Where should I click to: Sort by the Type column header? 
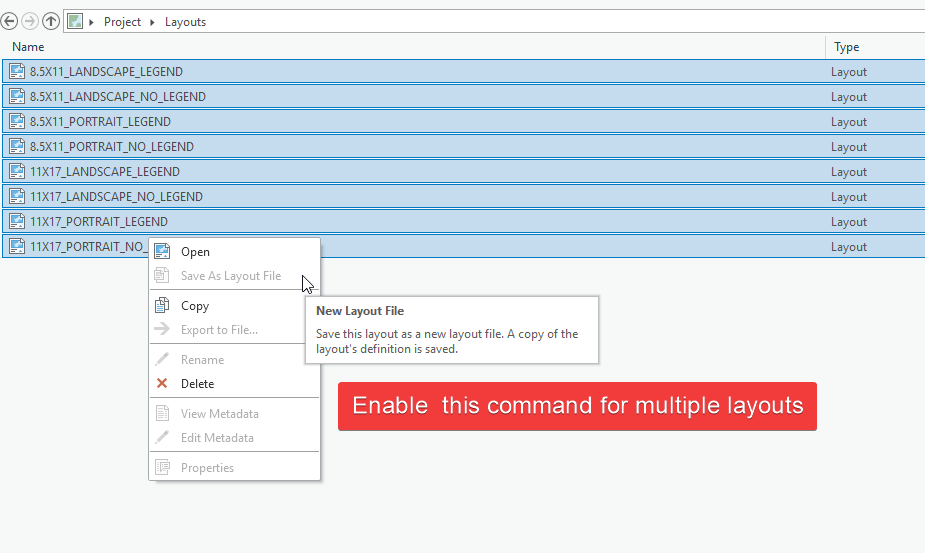tap(847, 47)
